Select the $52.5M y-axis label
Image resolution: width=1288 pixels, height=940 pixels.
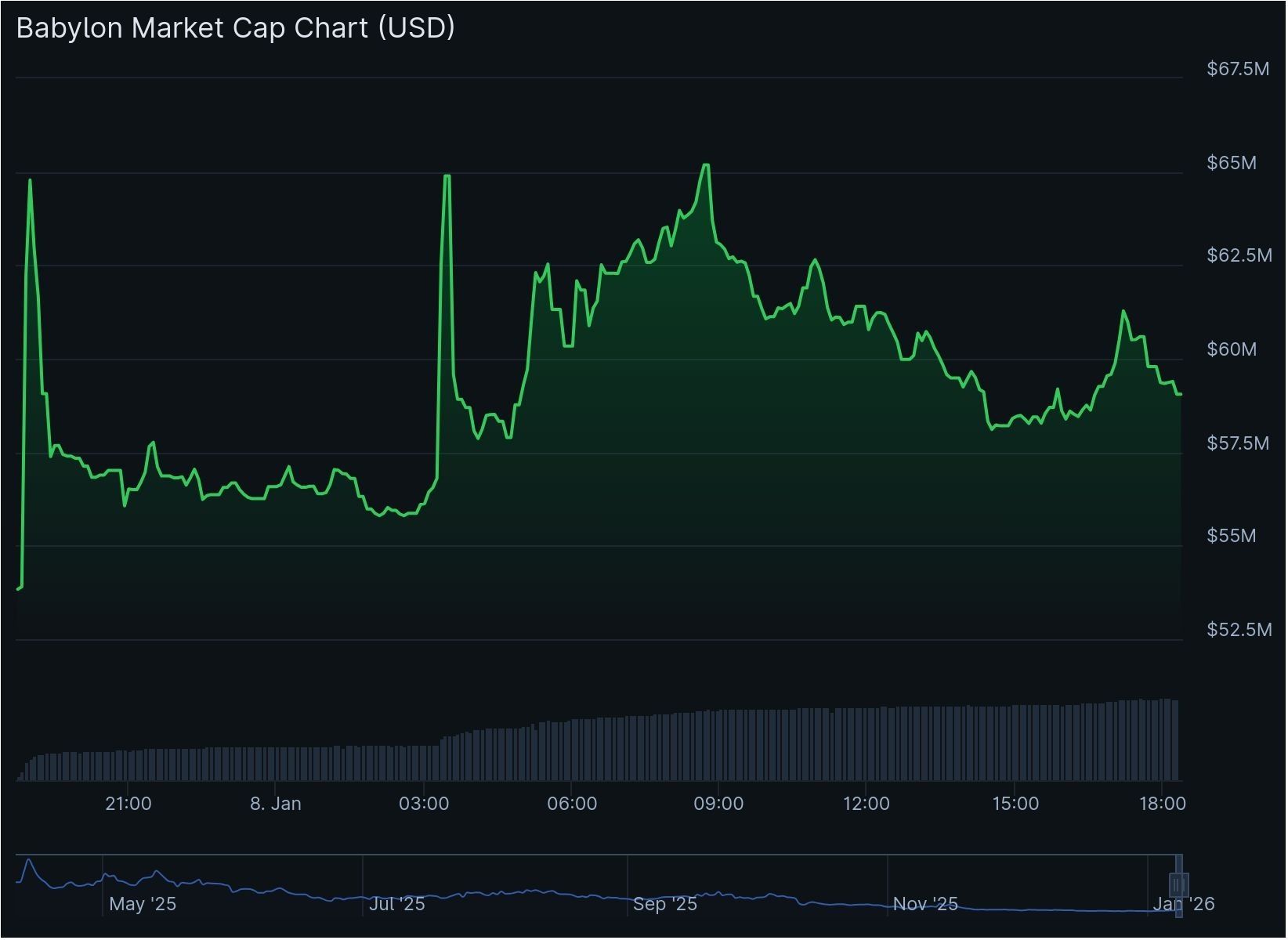pos(1239,630)
